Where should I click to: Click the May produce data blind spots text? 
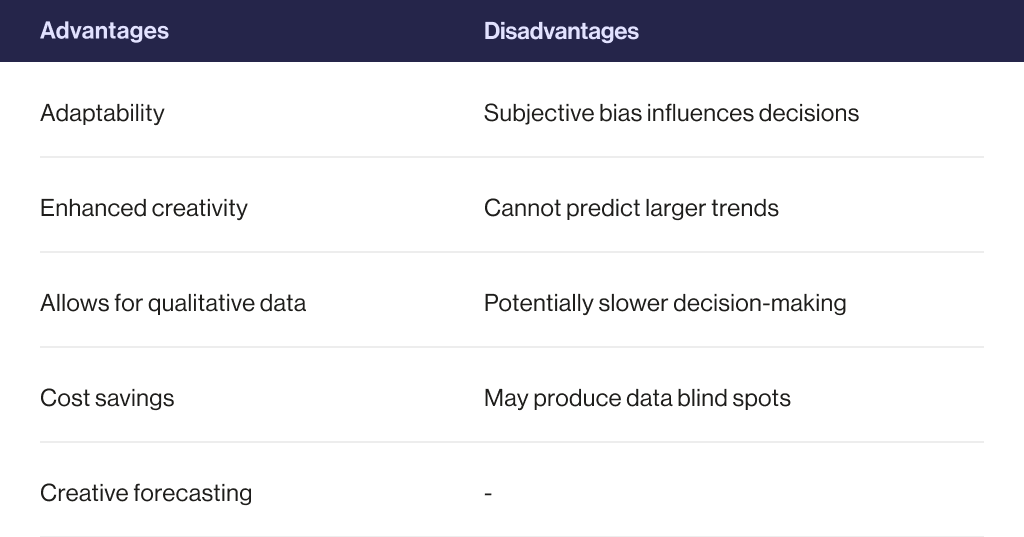637,398
